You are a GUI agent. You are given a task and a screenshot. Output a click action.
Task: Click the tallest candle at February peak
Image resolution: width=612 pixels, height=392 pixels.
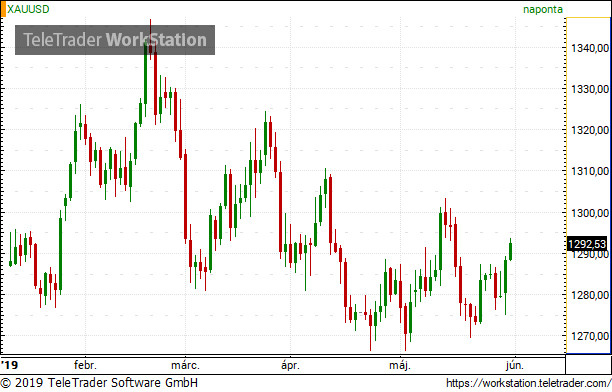150,39
